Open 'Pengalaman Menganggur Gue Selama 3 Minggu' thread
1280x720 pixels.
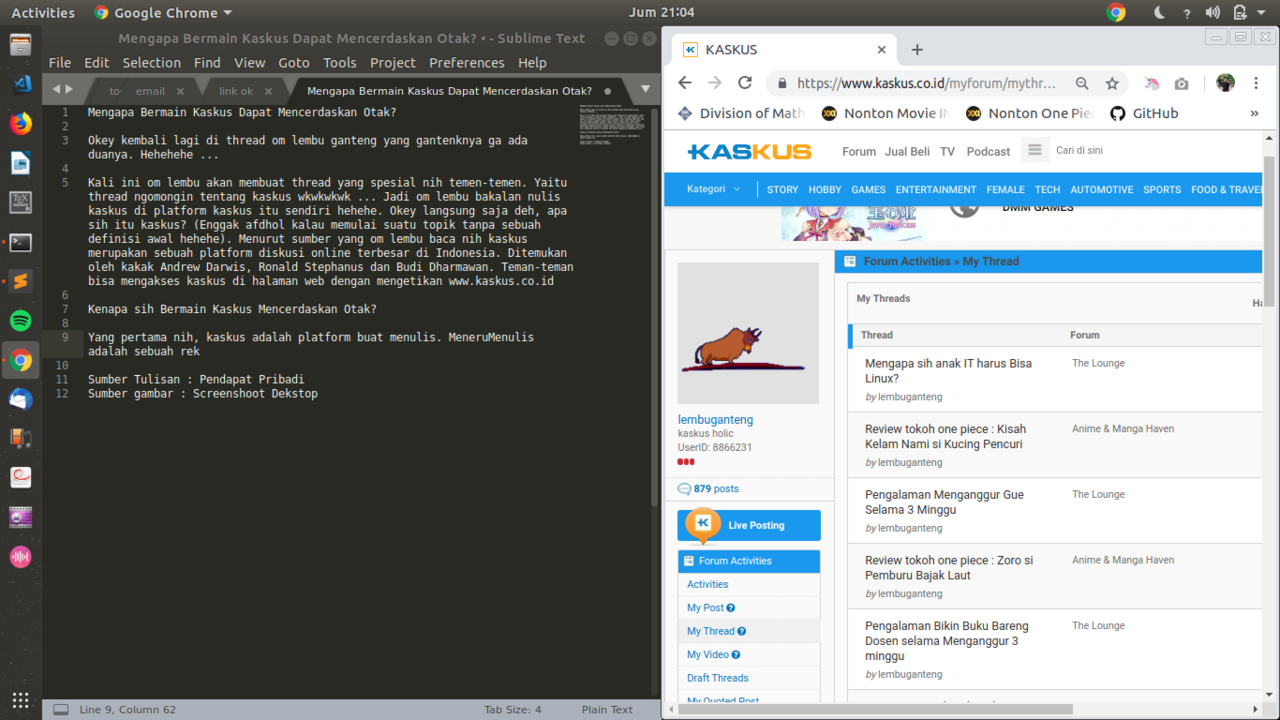pyautogui.click(x=944, y=502)
